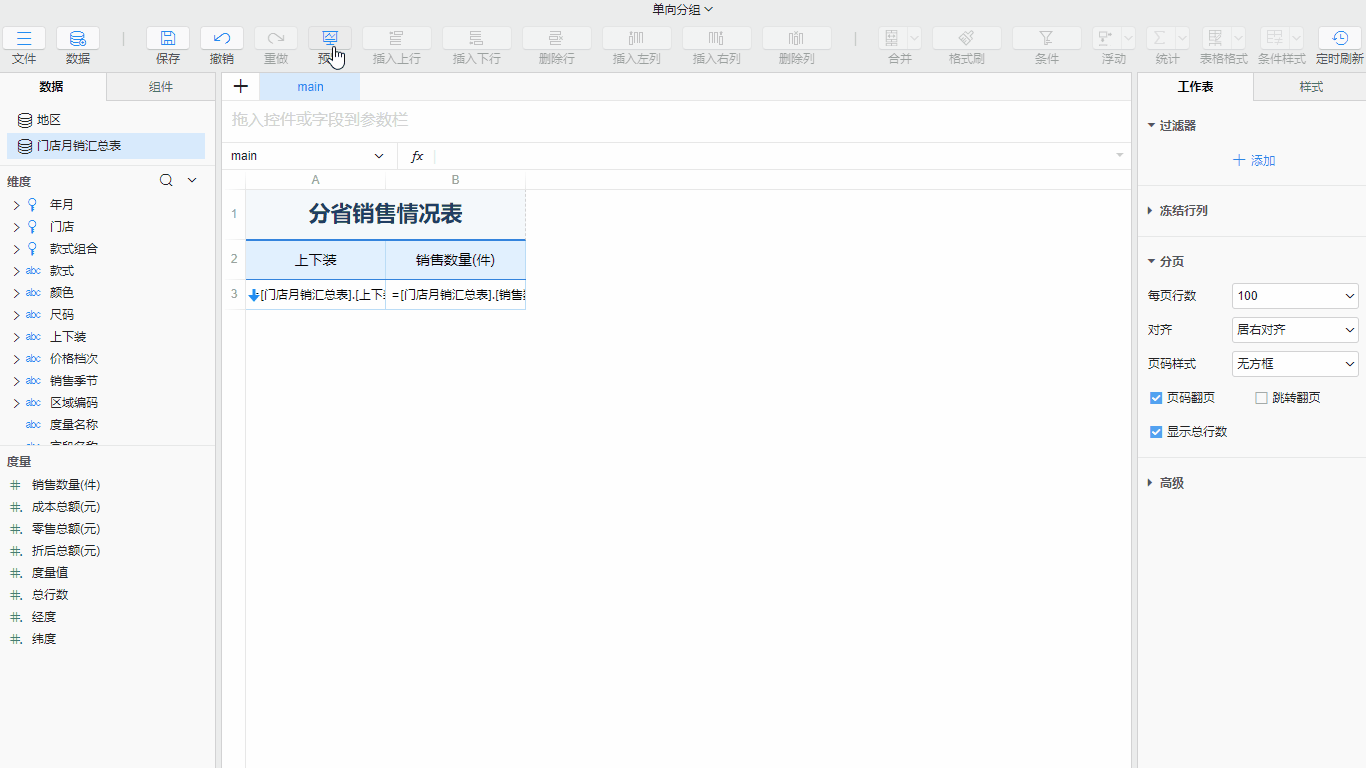This screenshot has width=1366, height=768.
Task: Disable the 页码翻页 checkbox
Action: click(x=1156, y=397)
